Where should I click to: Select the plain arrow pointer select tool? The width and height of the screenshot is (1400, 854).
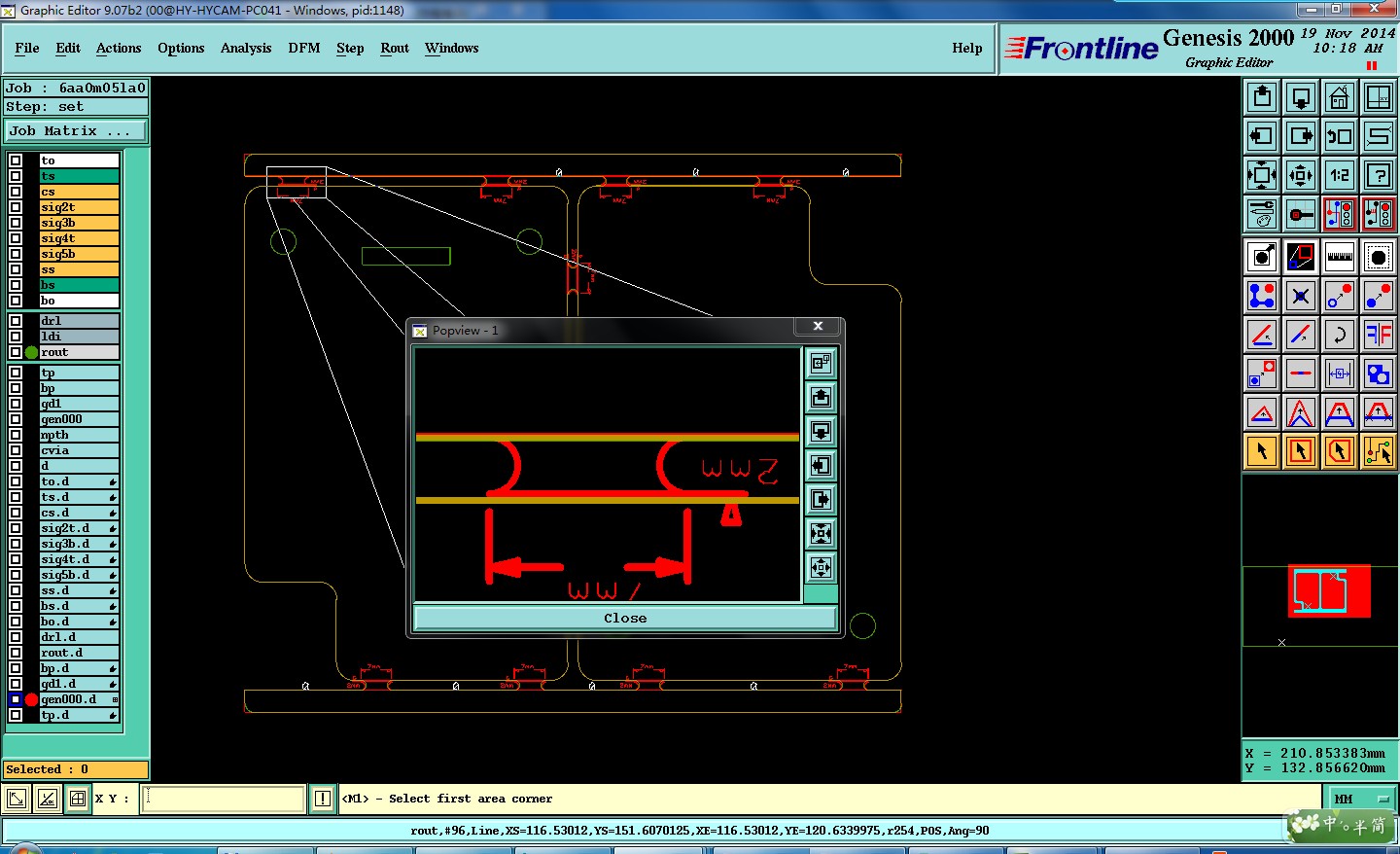1262,451
